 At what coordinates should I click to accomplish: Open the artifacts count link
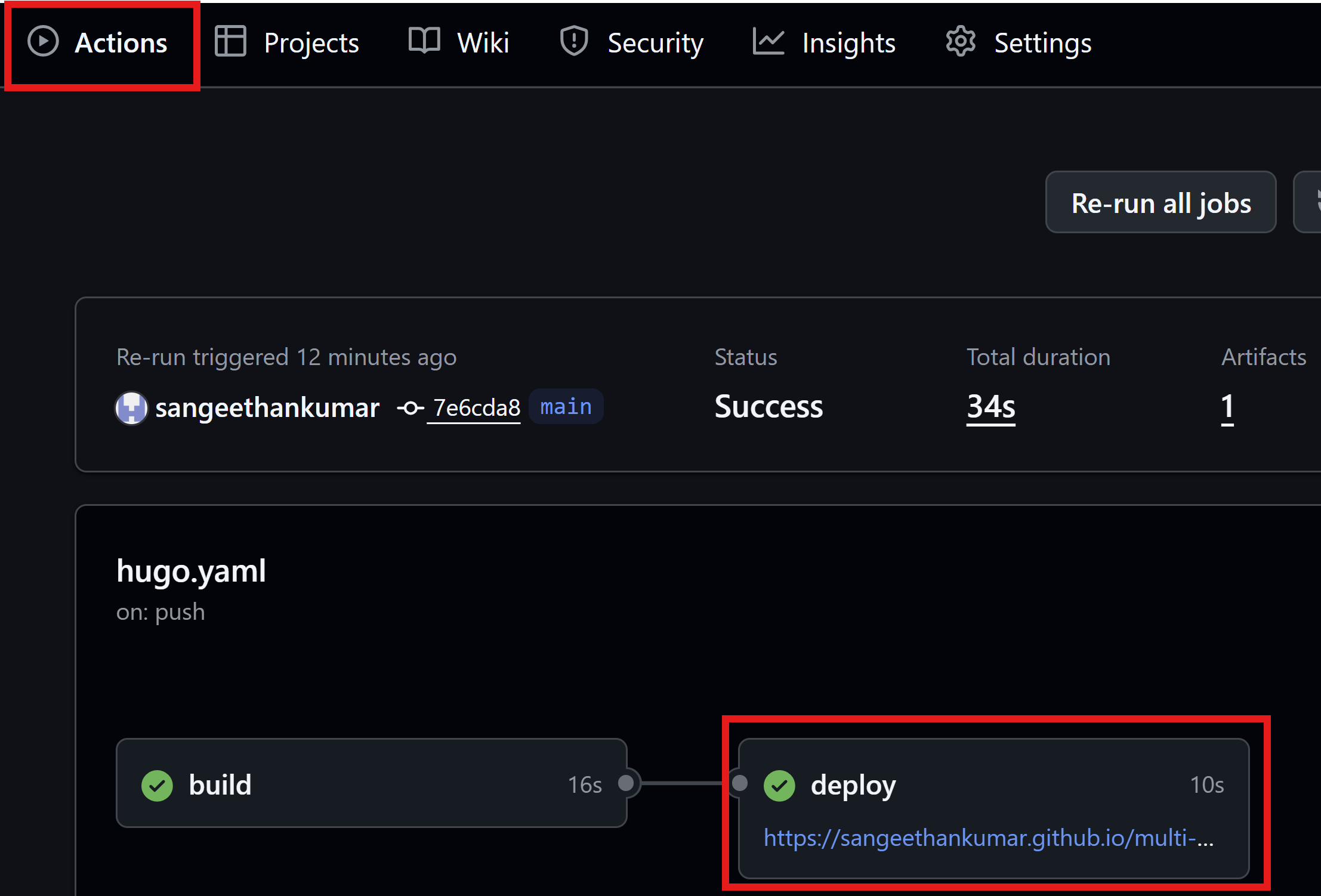[1227, 407]
